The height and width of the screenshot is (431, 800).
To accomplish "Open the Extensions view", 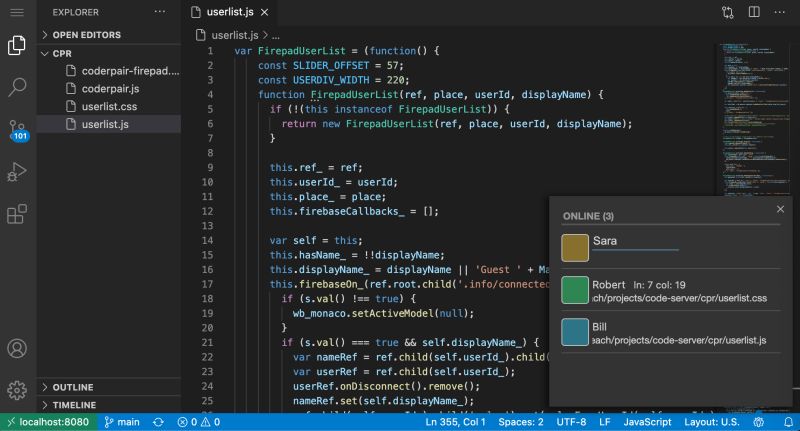I will tap(17, 214).
